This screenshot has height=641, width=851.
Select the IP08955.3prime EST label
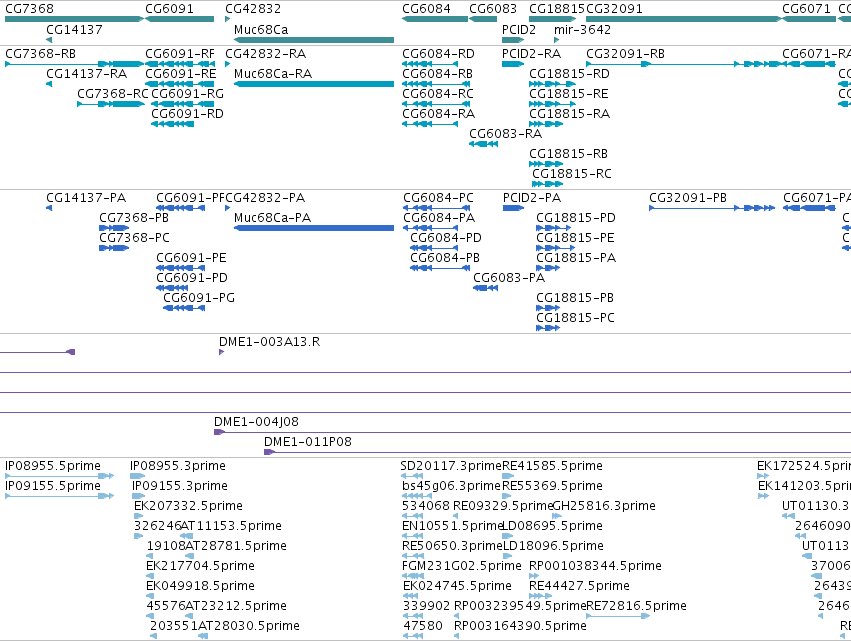(177, 466)
